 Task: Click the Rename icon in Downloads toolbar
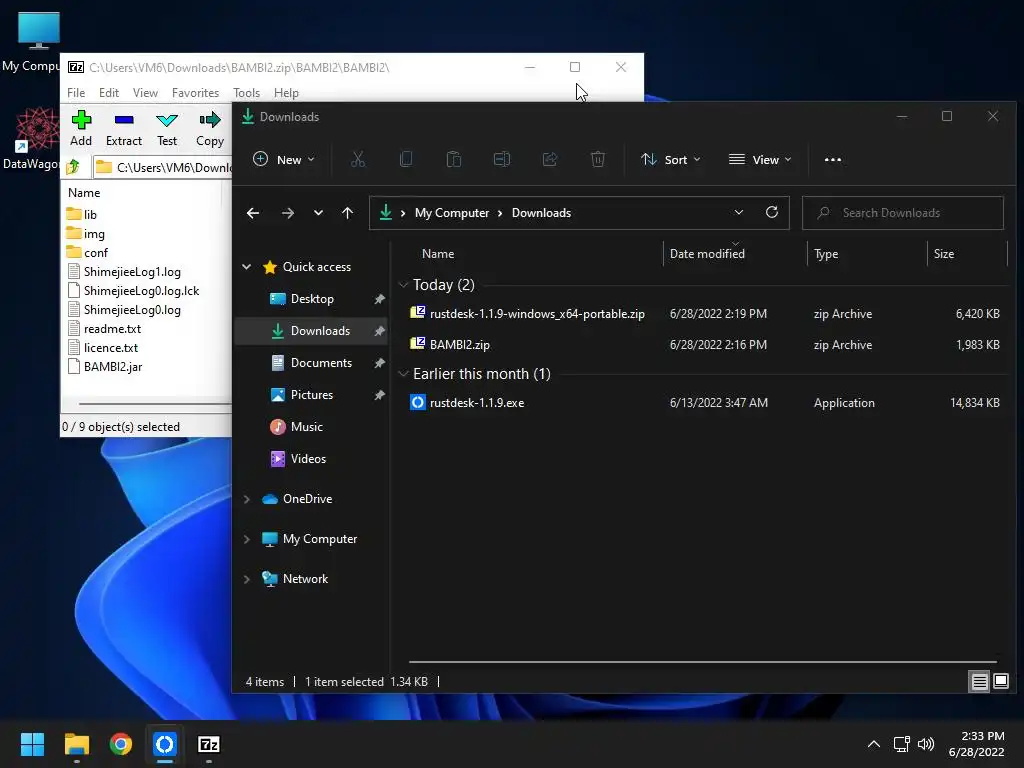[x=502, y=159]
